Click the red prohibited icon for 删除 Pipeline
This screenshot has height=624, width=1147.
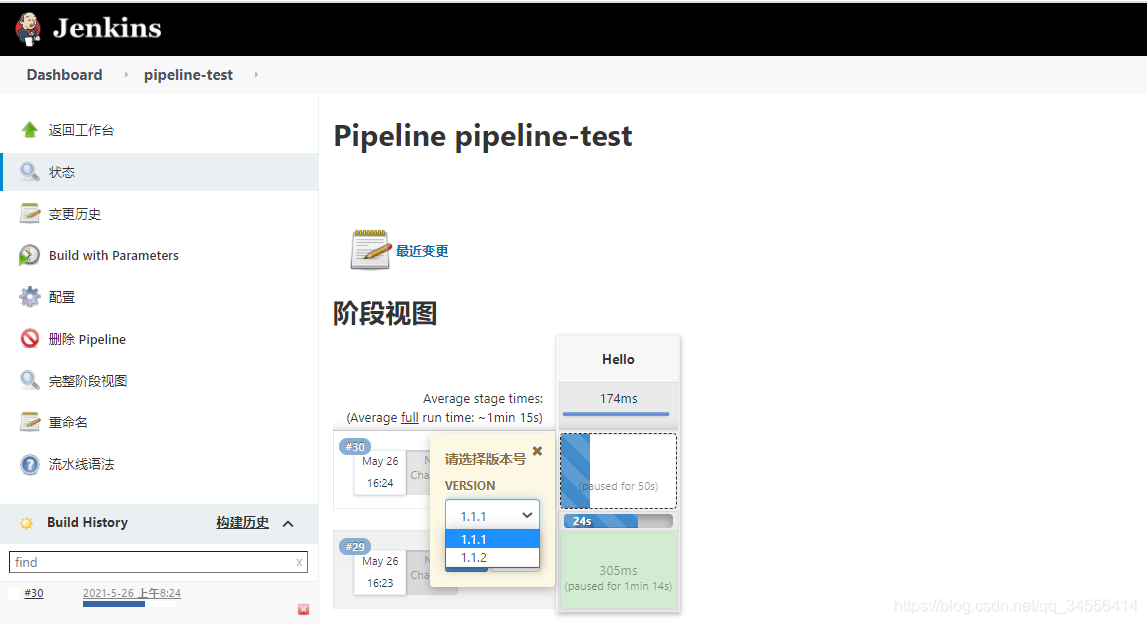(x=29, y=339)
